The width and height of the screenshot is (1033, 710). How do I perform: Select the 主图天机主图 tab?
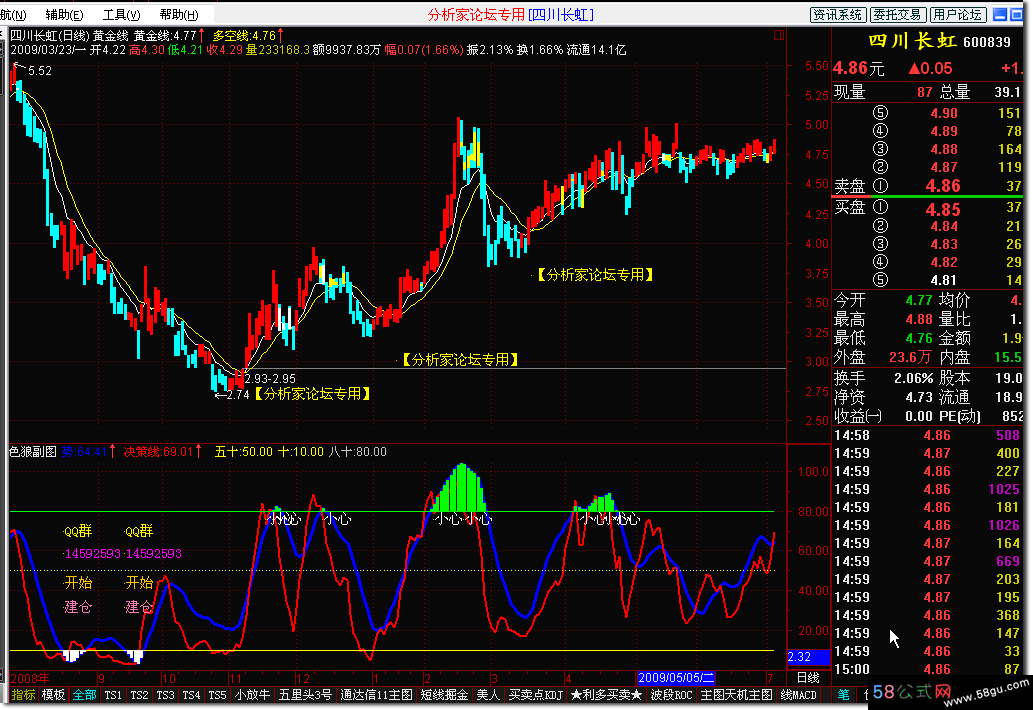point(737,695)
